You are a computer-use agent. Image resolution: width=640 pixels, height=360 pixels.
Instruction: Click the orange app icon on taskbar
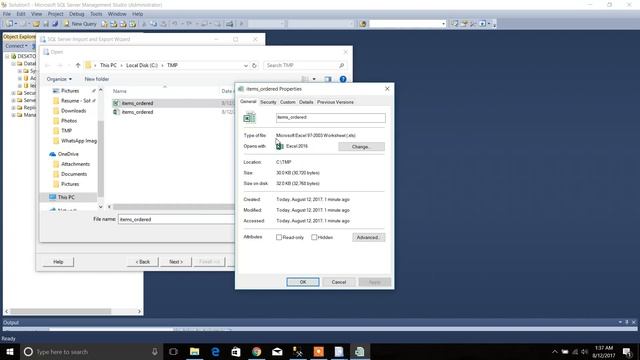coord(318,351)
